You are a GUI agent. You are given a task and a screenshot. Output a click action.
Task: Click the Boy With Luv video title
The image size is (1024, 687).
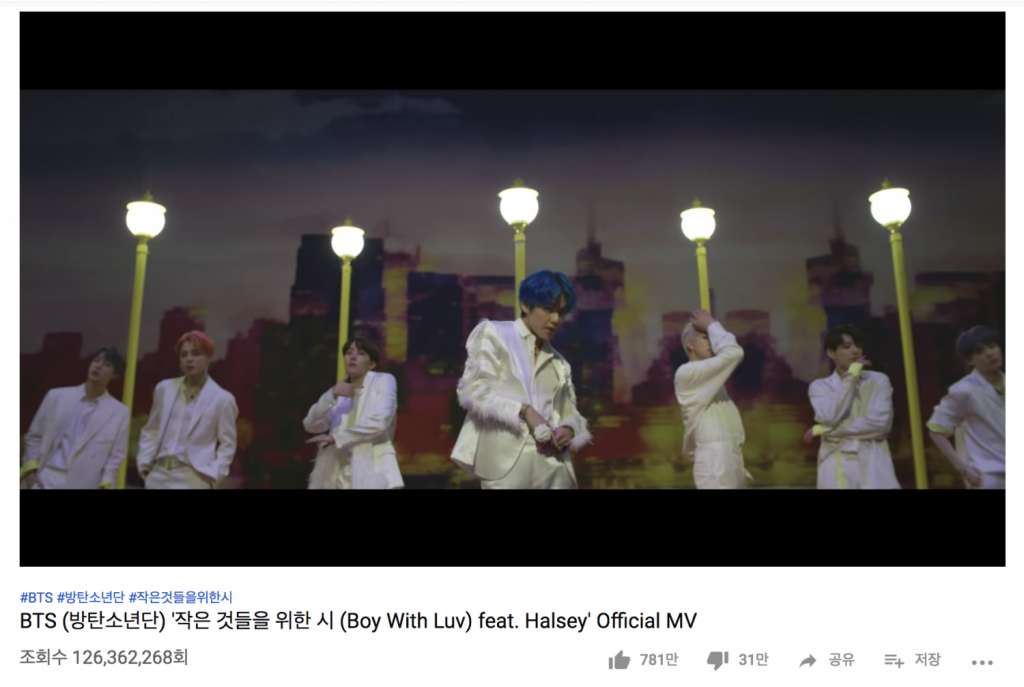pos(358,620)
